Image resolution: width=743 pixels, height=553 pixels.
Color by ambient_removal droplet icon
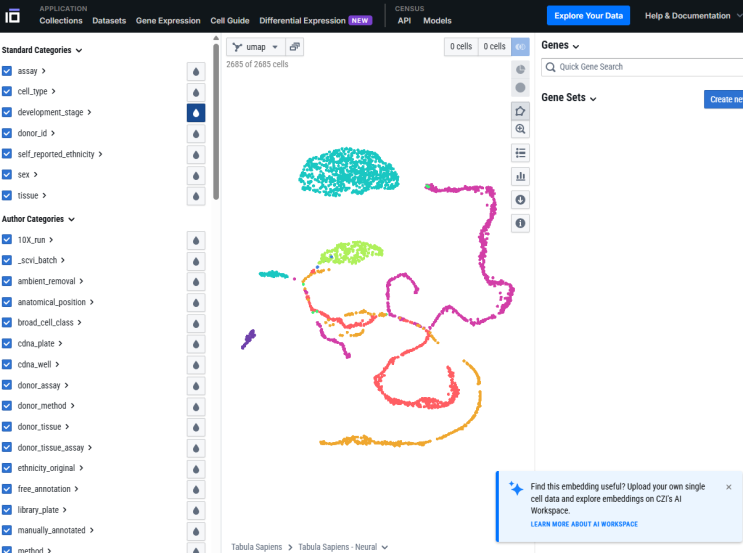pos(196,282)
